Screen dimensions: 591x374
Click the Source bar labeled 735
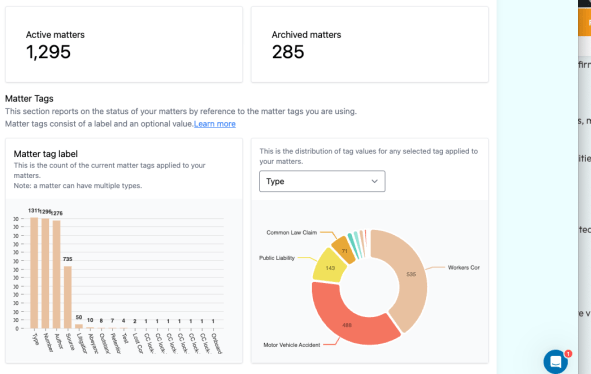point(68,297)
